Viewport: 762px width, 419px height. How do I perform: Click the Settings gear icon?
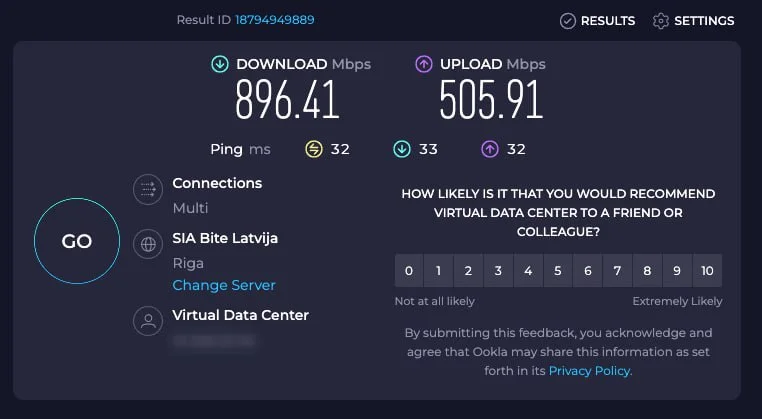[660, 20]
